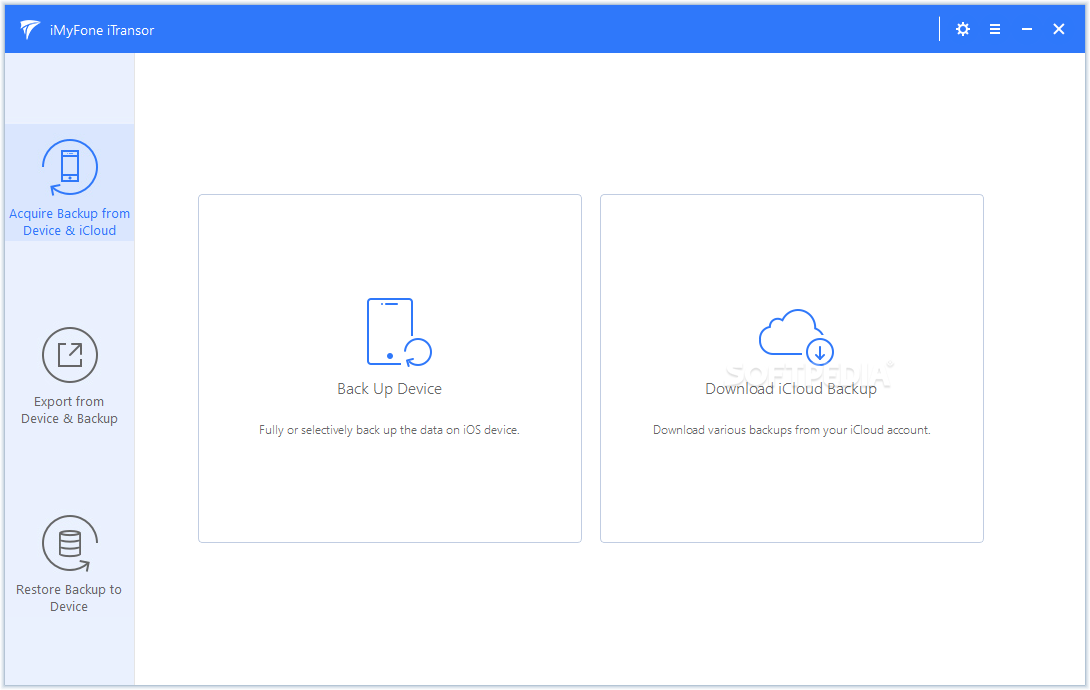Click the iCloud download cloud icon

[796, 336]
